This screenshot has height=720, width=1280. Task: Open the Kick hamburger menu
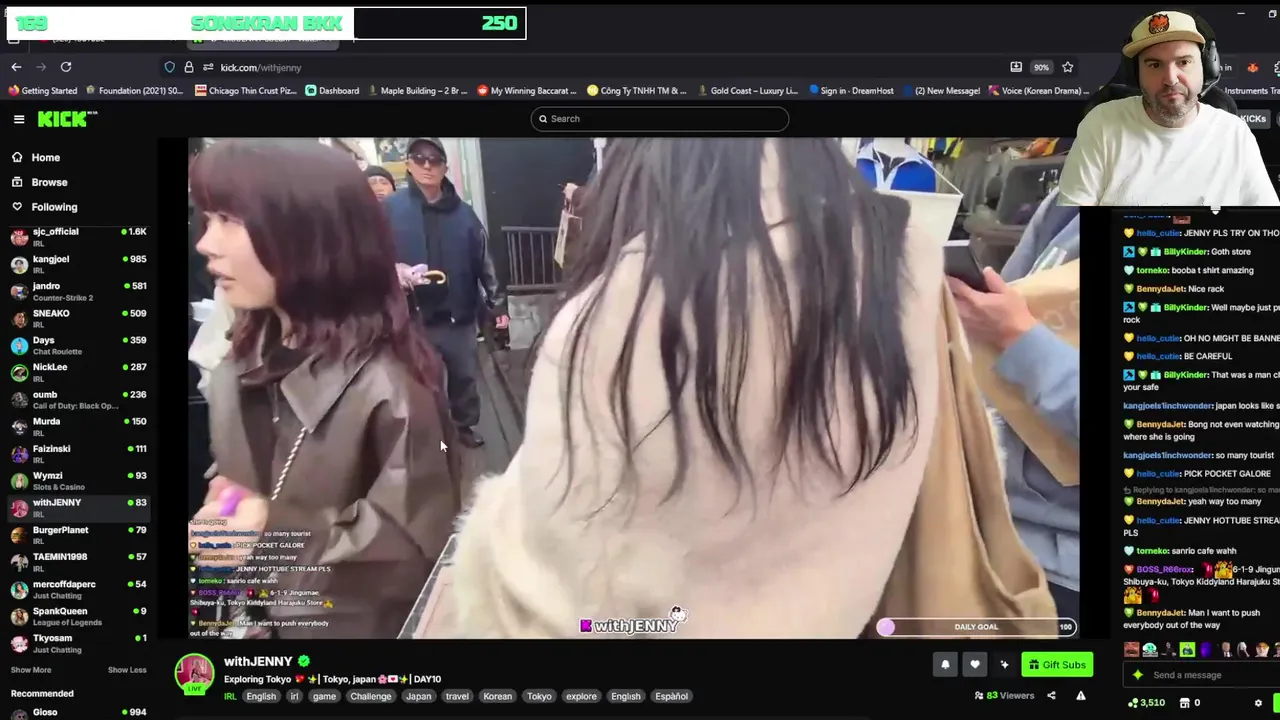[19, 119]
